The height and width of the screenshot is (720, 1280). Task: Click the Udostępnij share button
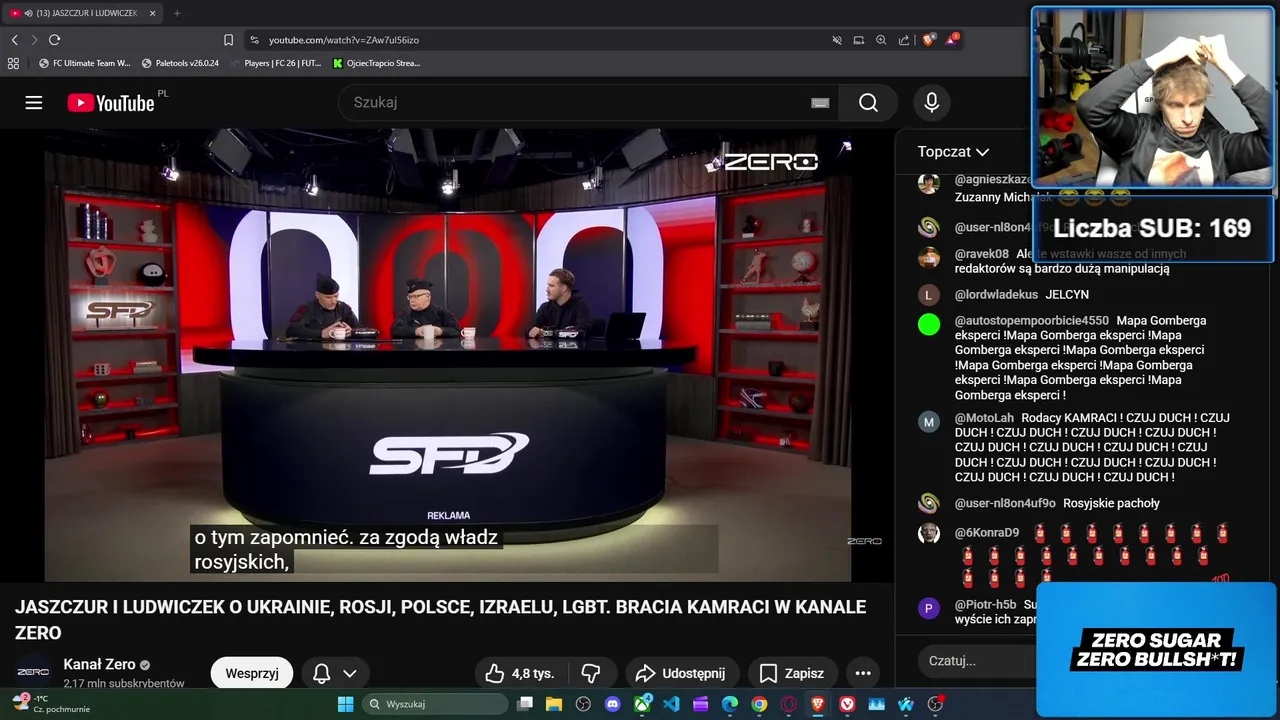pyautogui.click(x=682, y=673)
